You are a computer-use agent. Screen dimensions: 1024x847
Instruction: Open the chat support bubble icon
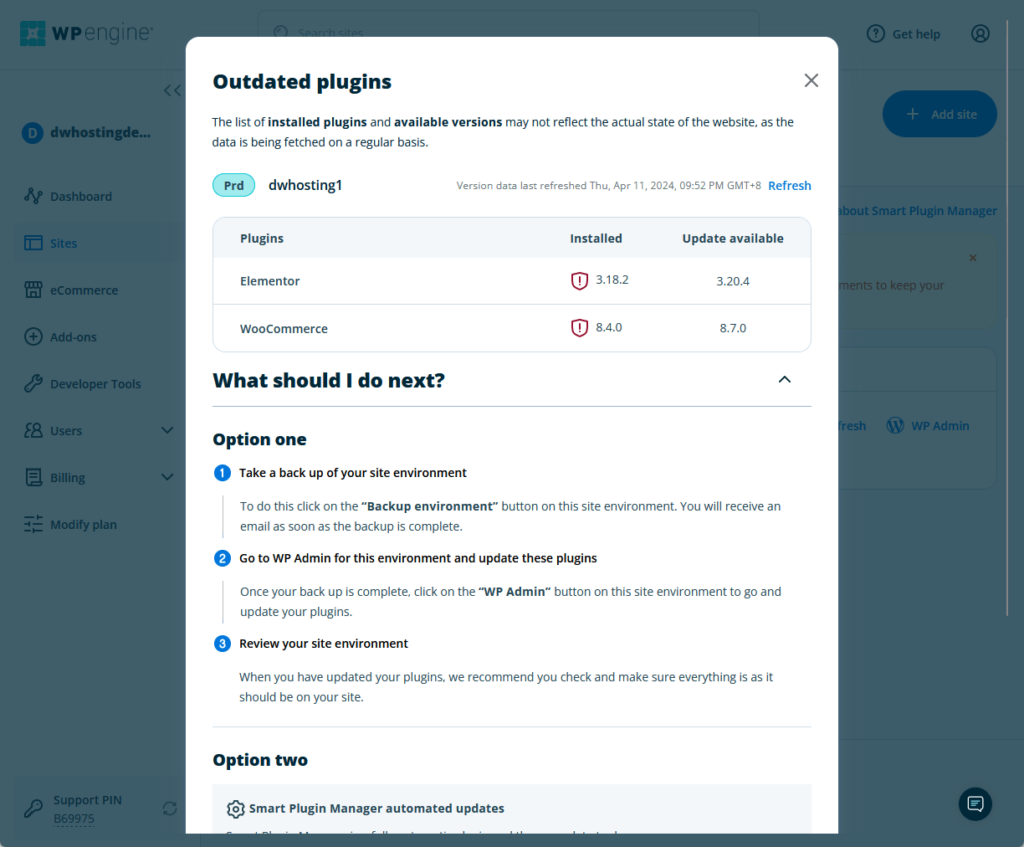(x=975, y=804)
